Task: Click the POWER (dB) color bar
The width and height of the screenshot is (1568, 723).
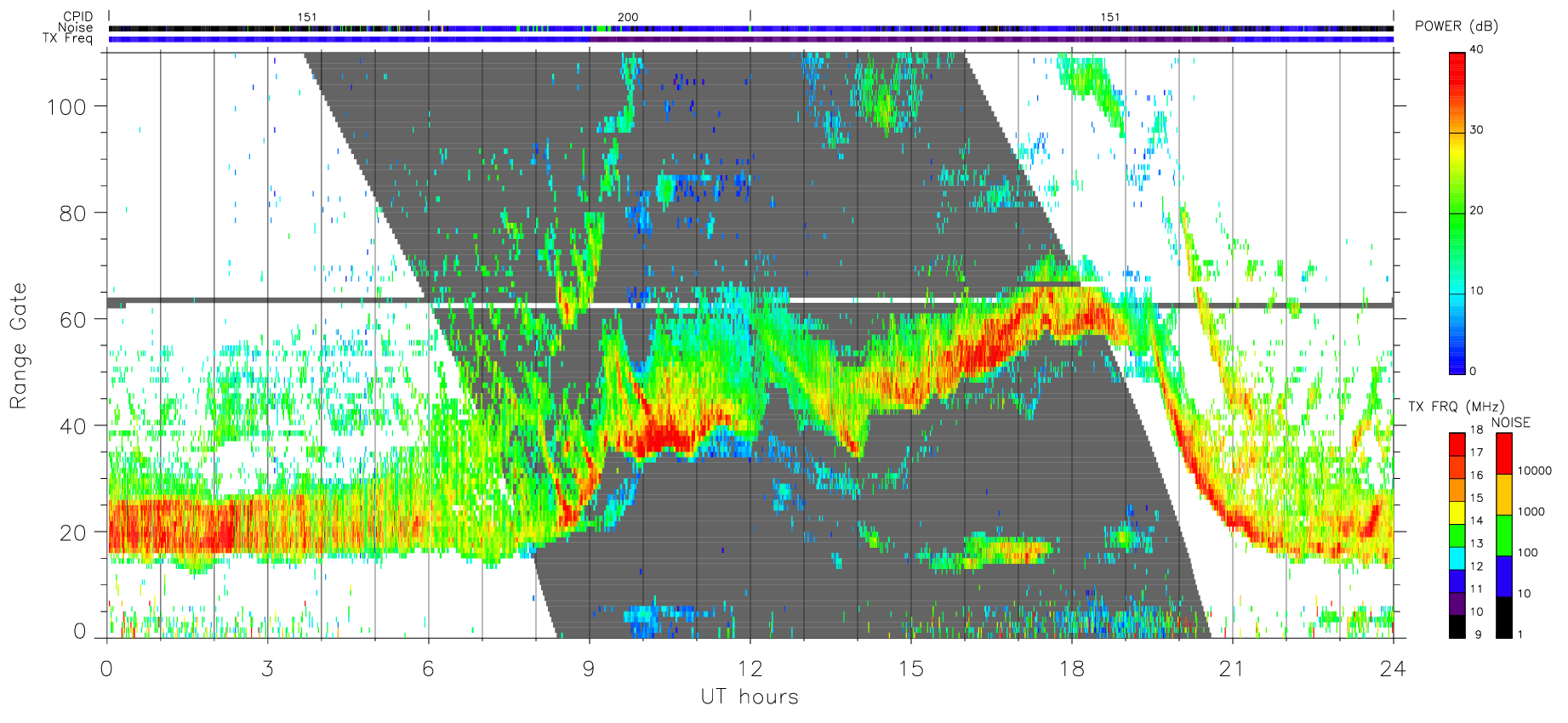Action: 1457,213
